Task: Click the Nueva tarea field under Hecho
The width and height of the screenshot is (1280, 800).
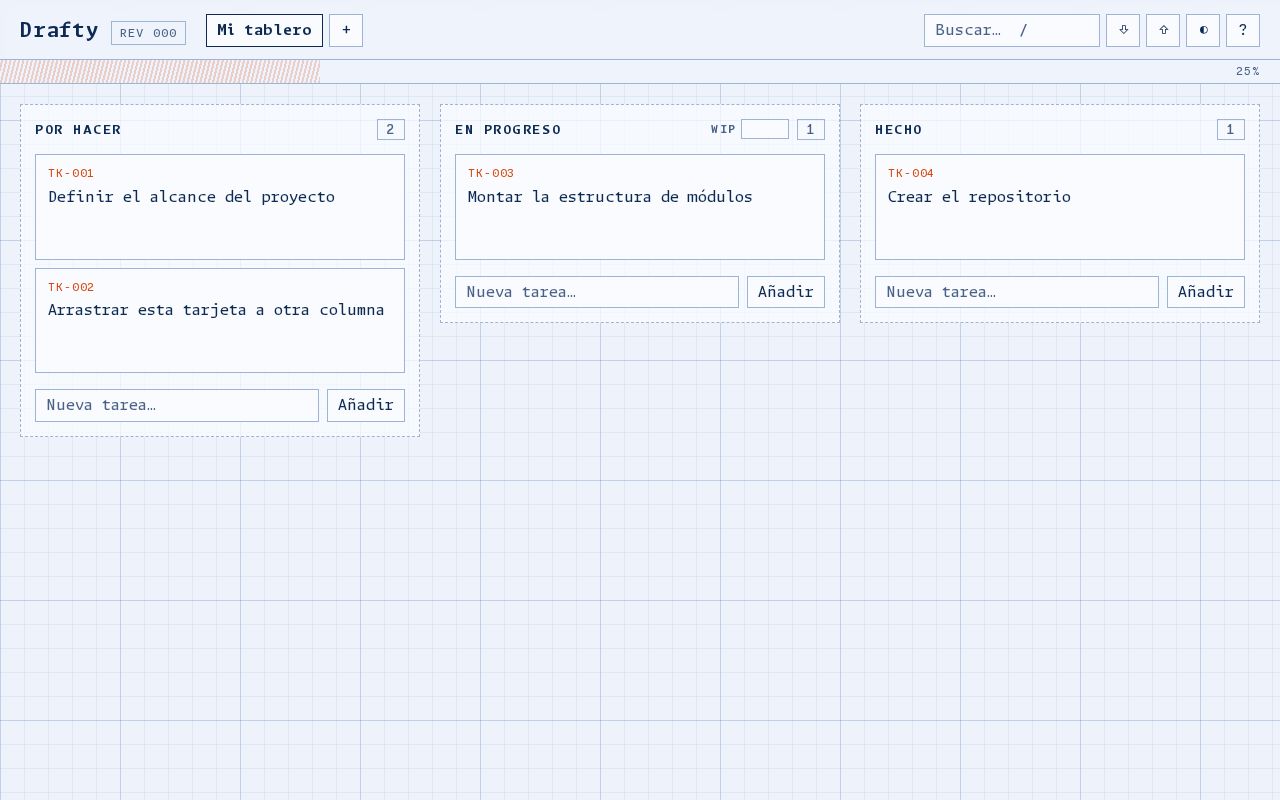Action: pos(1017,292)
